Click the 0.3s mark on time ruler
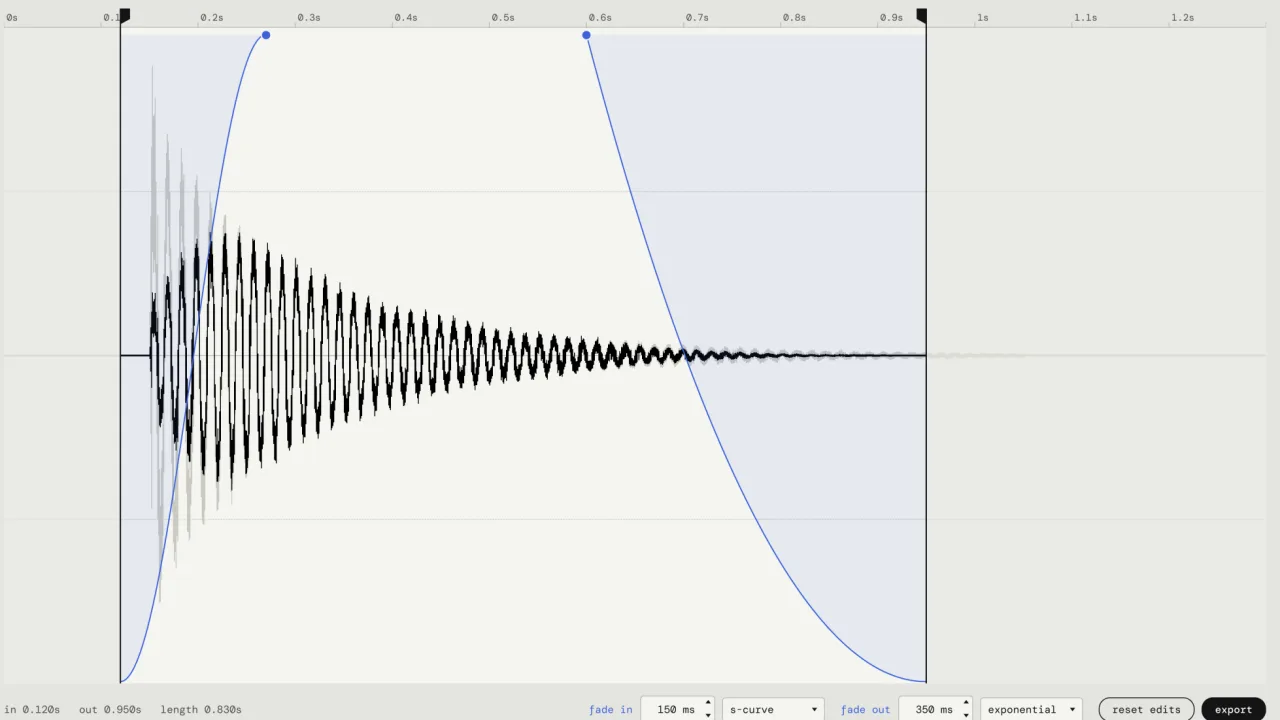 click(309, 17)
